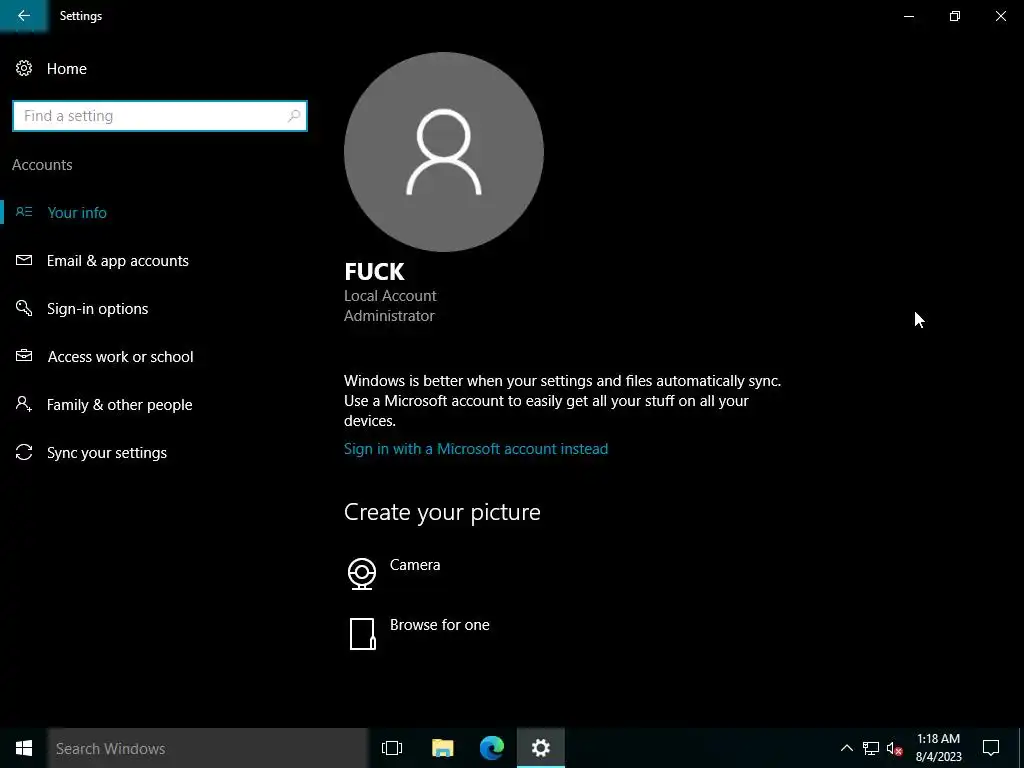
Task: Click the sync arrows icon for Sync your settings
Action: [24, 452]
